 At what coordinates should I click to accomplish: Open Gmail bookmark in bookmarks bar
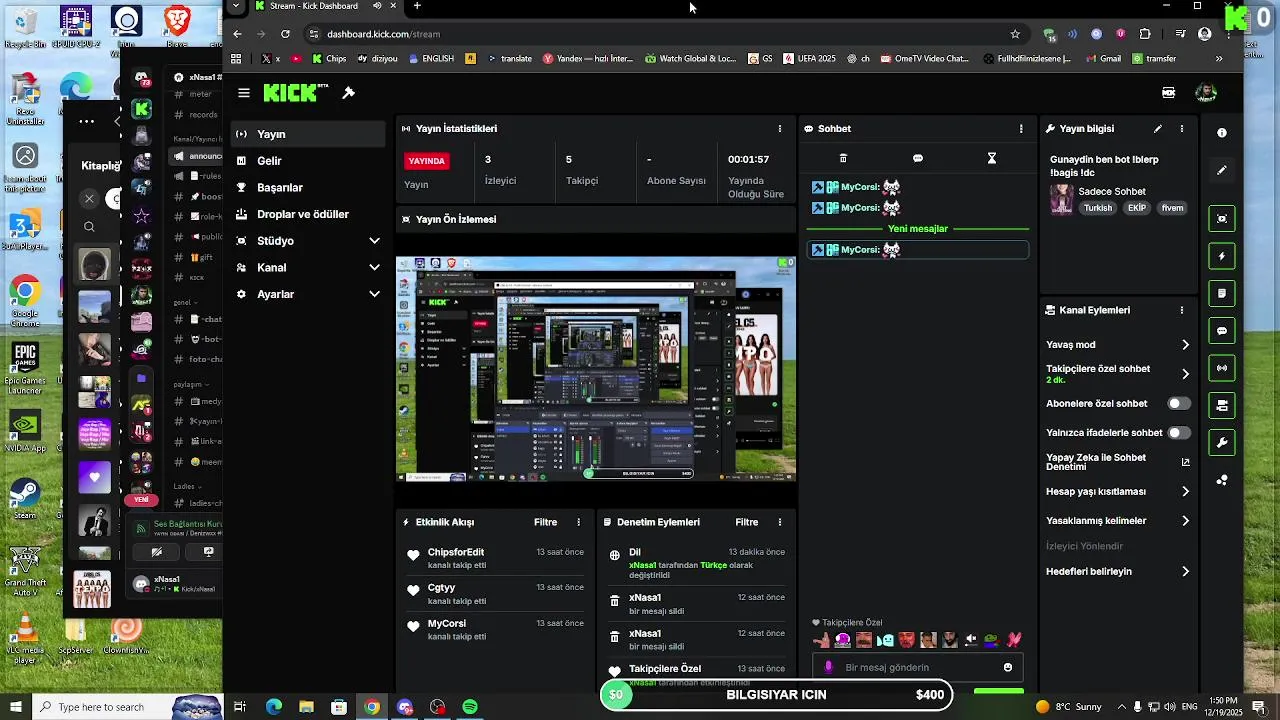click(1103, 59)
